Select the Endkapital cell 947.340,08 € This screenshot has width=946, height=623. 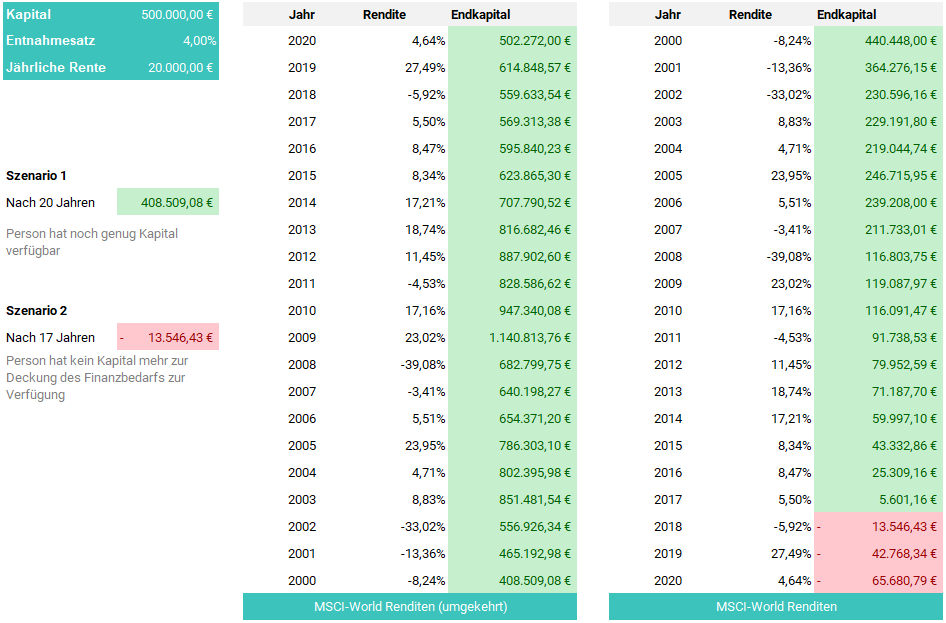535,310
